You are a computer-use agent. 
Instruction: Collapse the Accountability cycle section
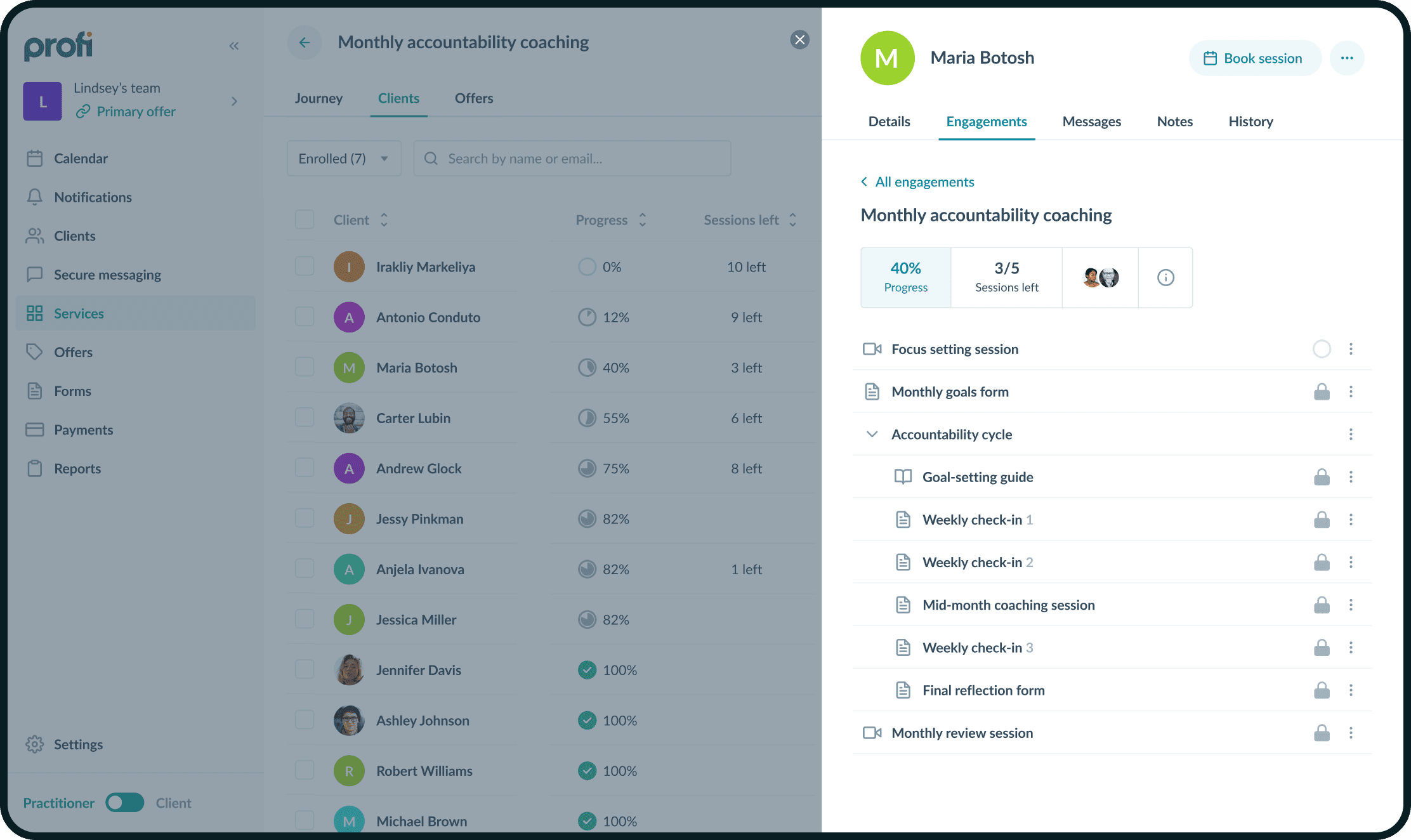point(872,435)
